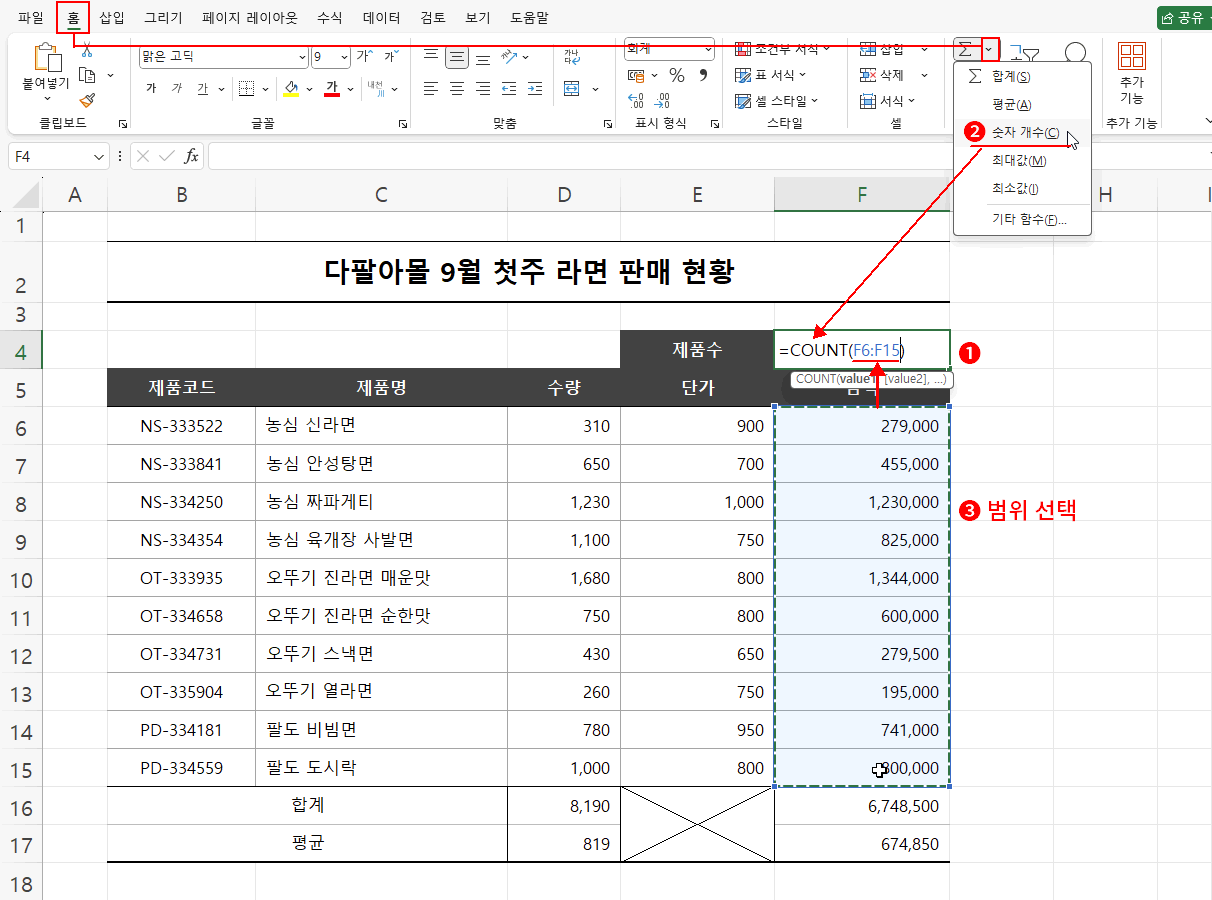Choose 최대값(M) from AutoSum menu
The width and height of the screenshot is (1212, 900).
(1022, 160)
